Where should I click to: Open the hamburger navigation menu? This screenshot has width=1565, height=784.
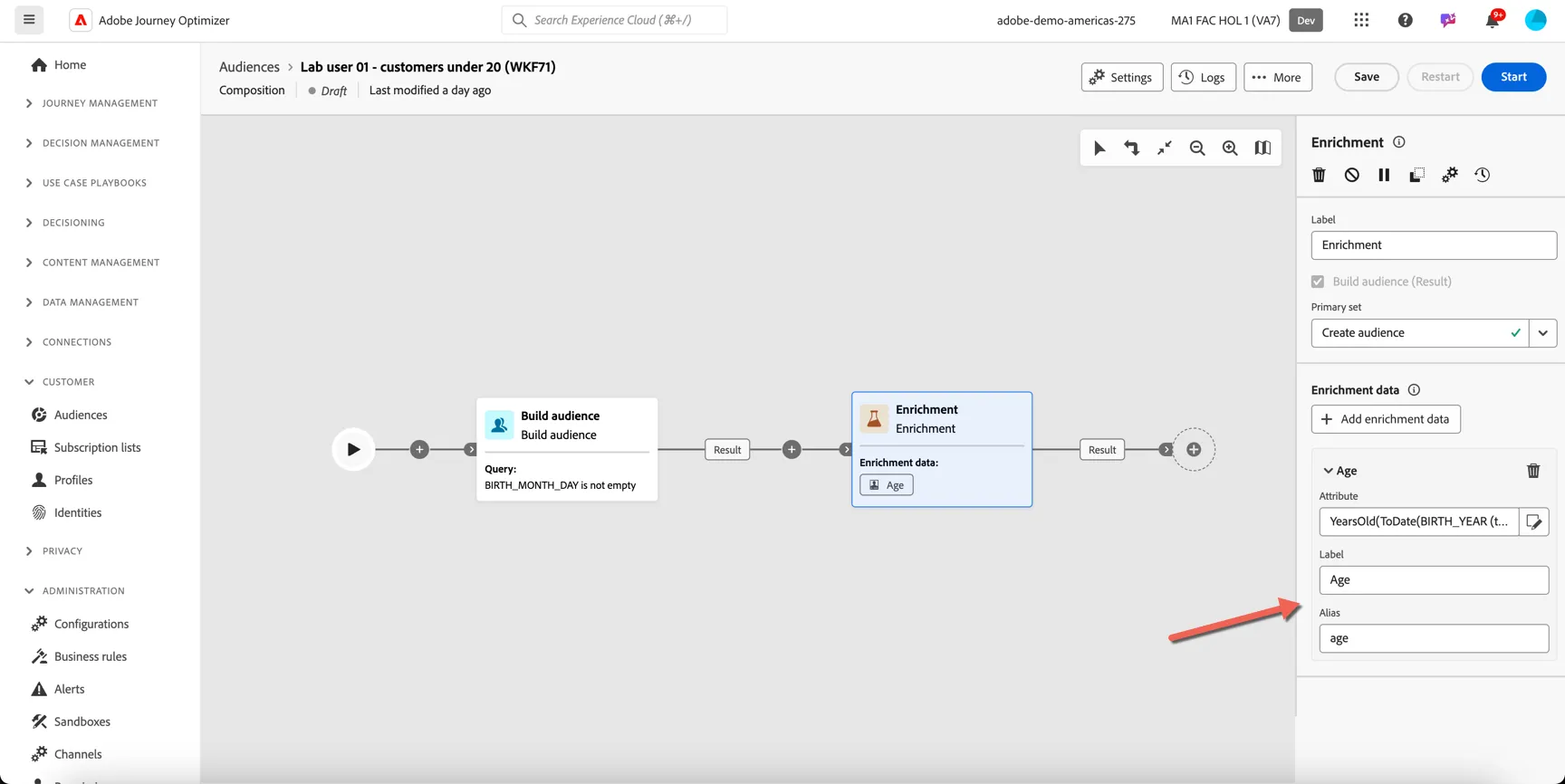click(29, 19)
